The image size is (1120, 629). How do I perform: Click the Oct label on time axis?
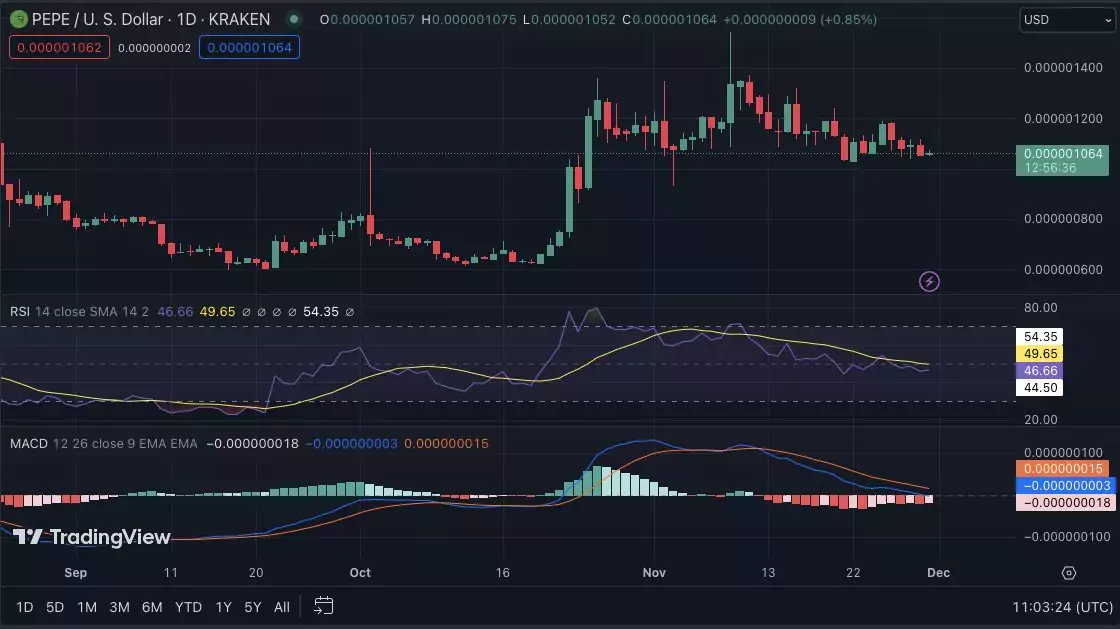[360, 573]
